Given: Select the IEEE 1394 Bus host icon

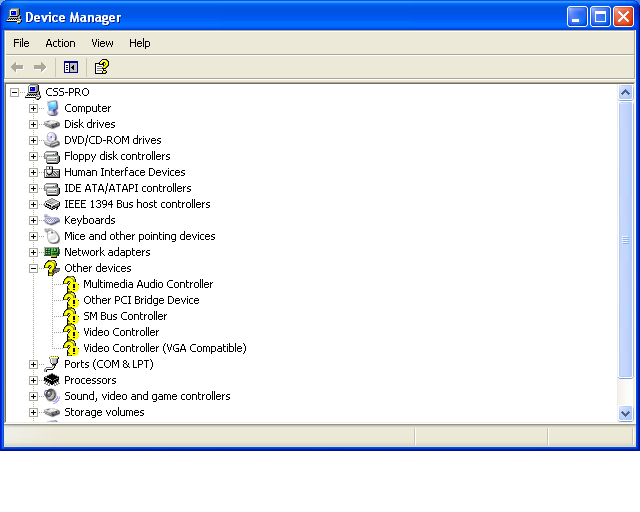Looking at the screenshot, I should point(52,204).
